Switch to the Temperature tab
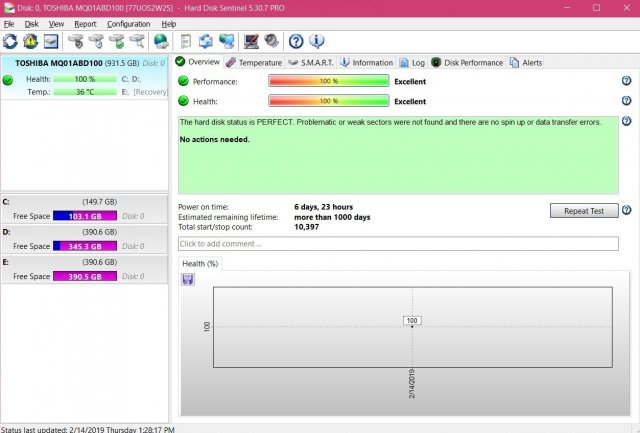 (x=253, y=62)
